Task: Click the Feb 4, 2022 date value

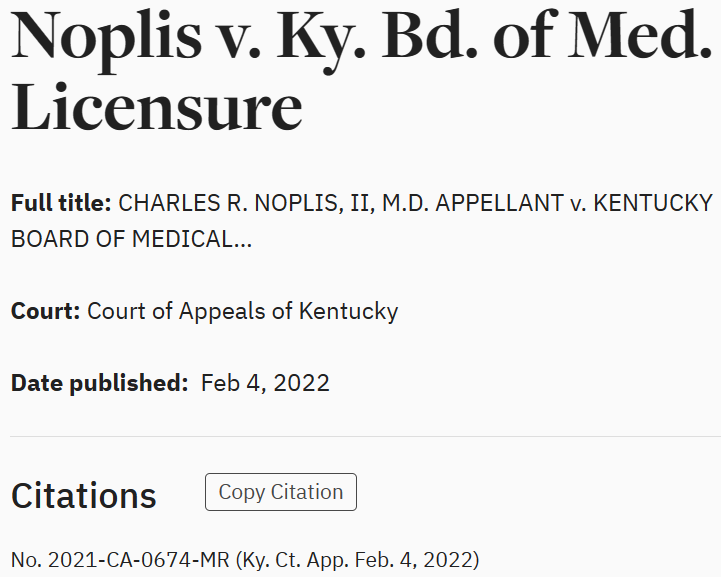Action: pyautogui.click(x=265, y=383)
